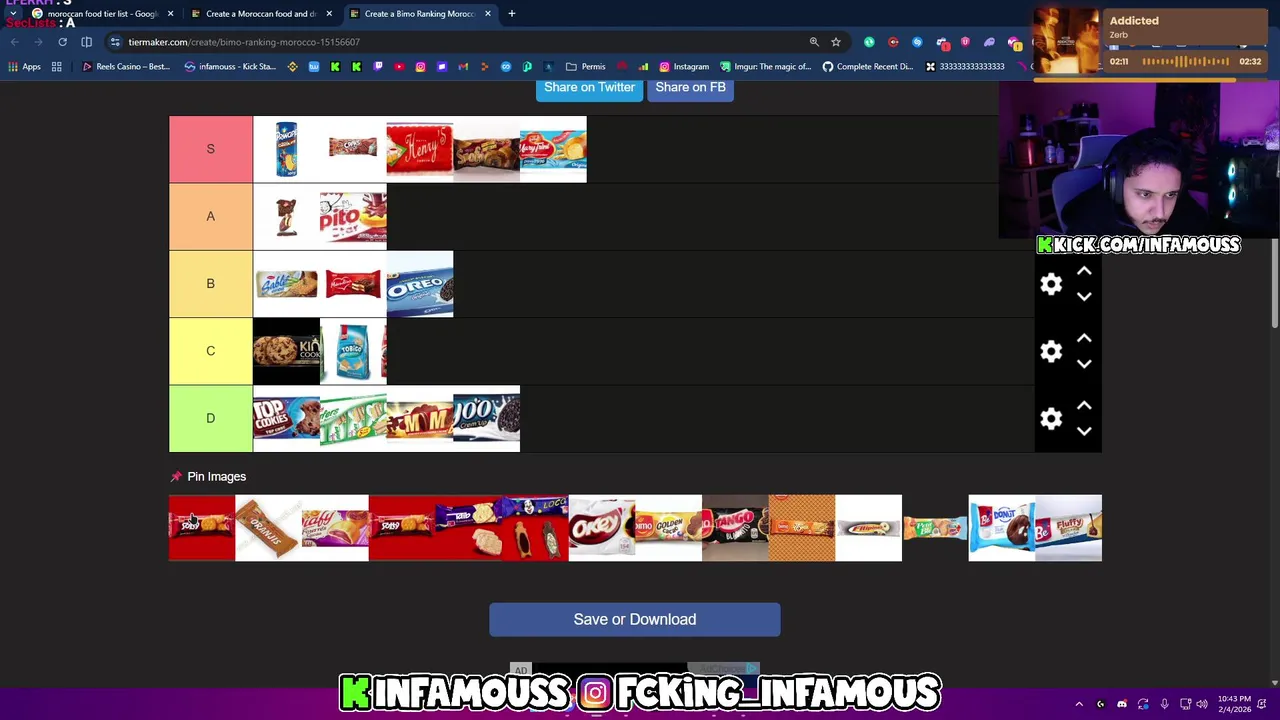Open Reels Casino bookmark
This screenshot has height=720, width=1280.
[x=126, y=67]
